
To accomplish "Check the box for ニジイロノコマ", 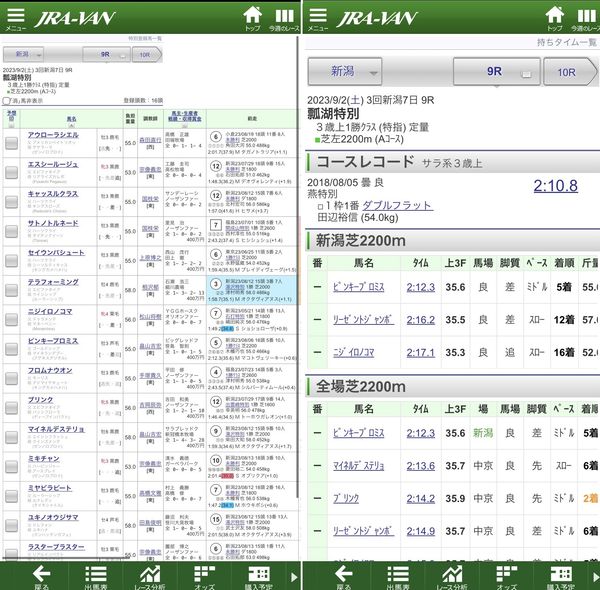I will pyautogui.click(x=11, y=319).
